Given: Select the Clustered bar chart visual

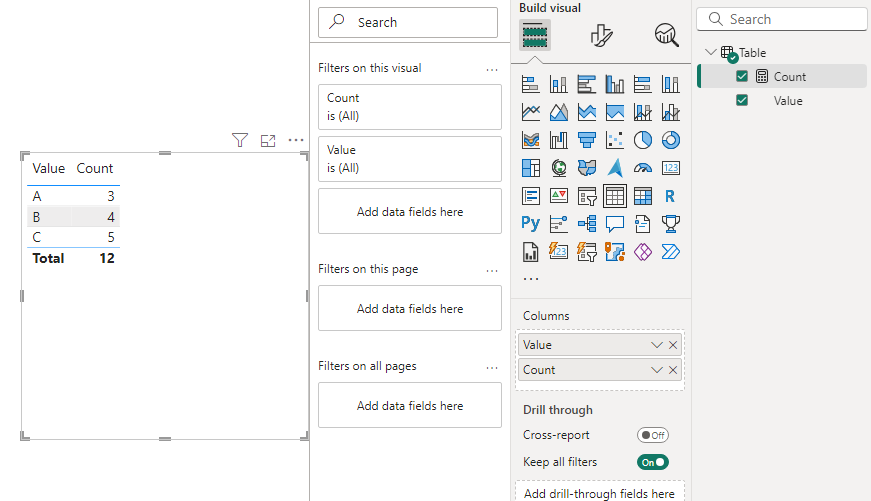Looking at the screenshot, I should (x=587, y=84).
